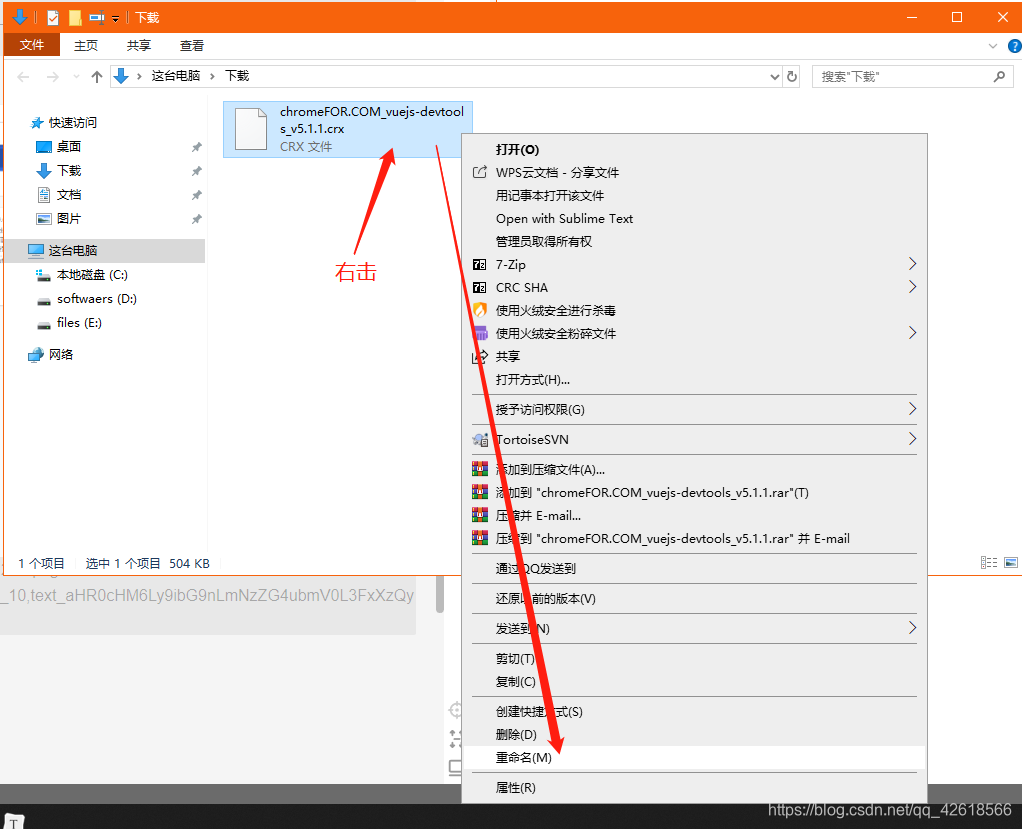1022x829 pixels.
Task: Click the forward navigation arrow
Action: (x=53, y=77)
